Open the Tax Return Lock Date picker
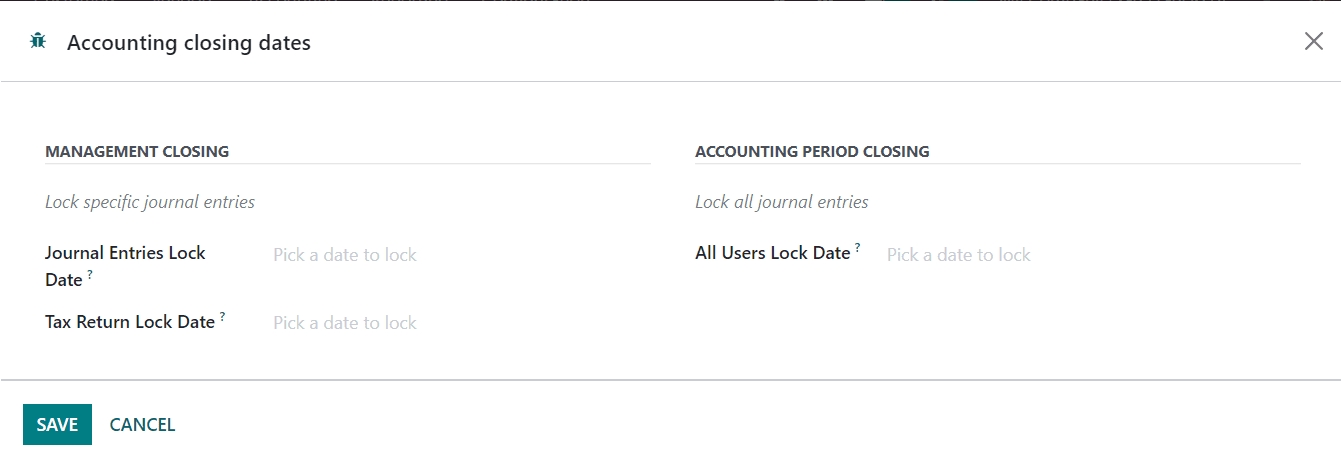Viewport: 1341px width, 466px height. [x=345, y=323]
